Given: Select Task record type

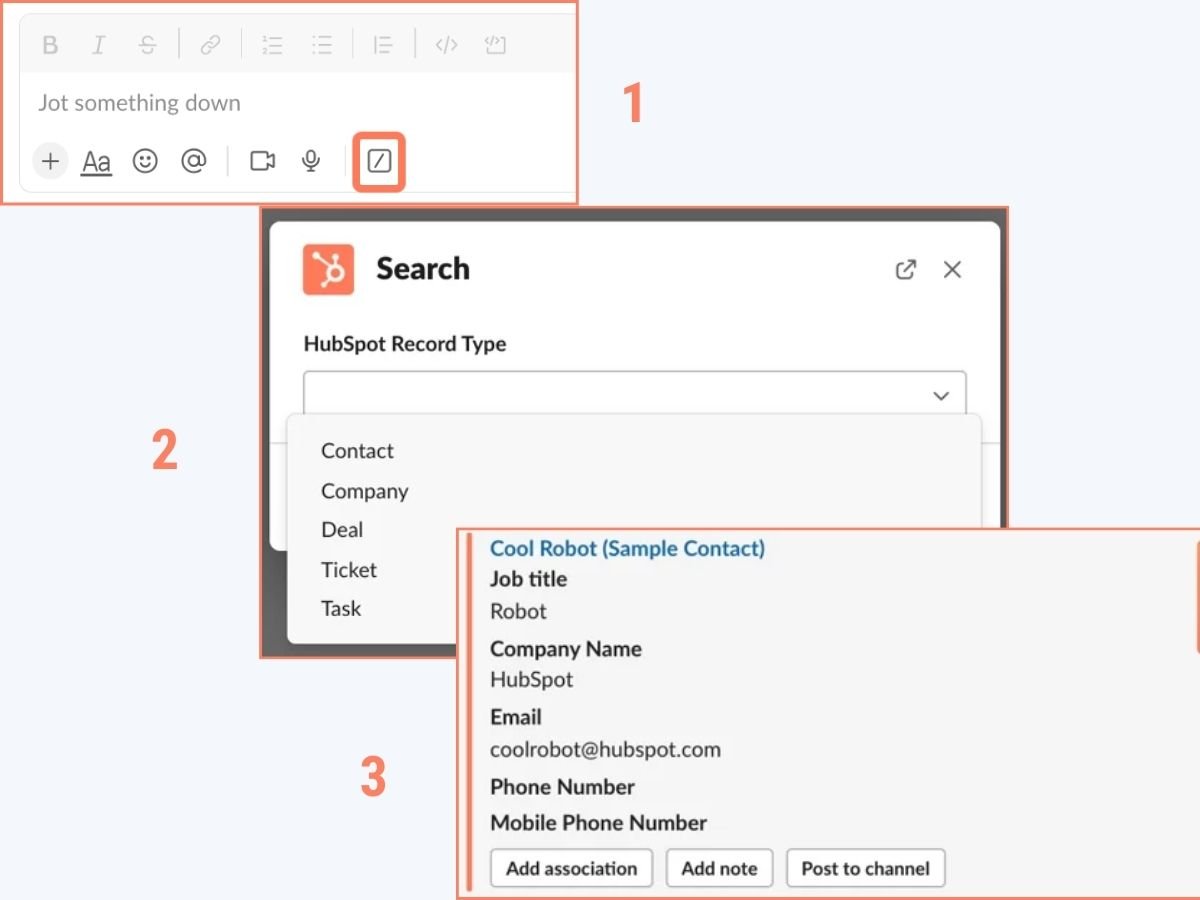Looking at the screenshot, I should [341, 608].
